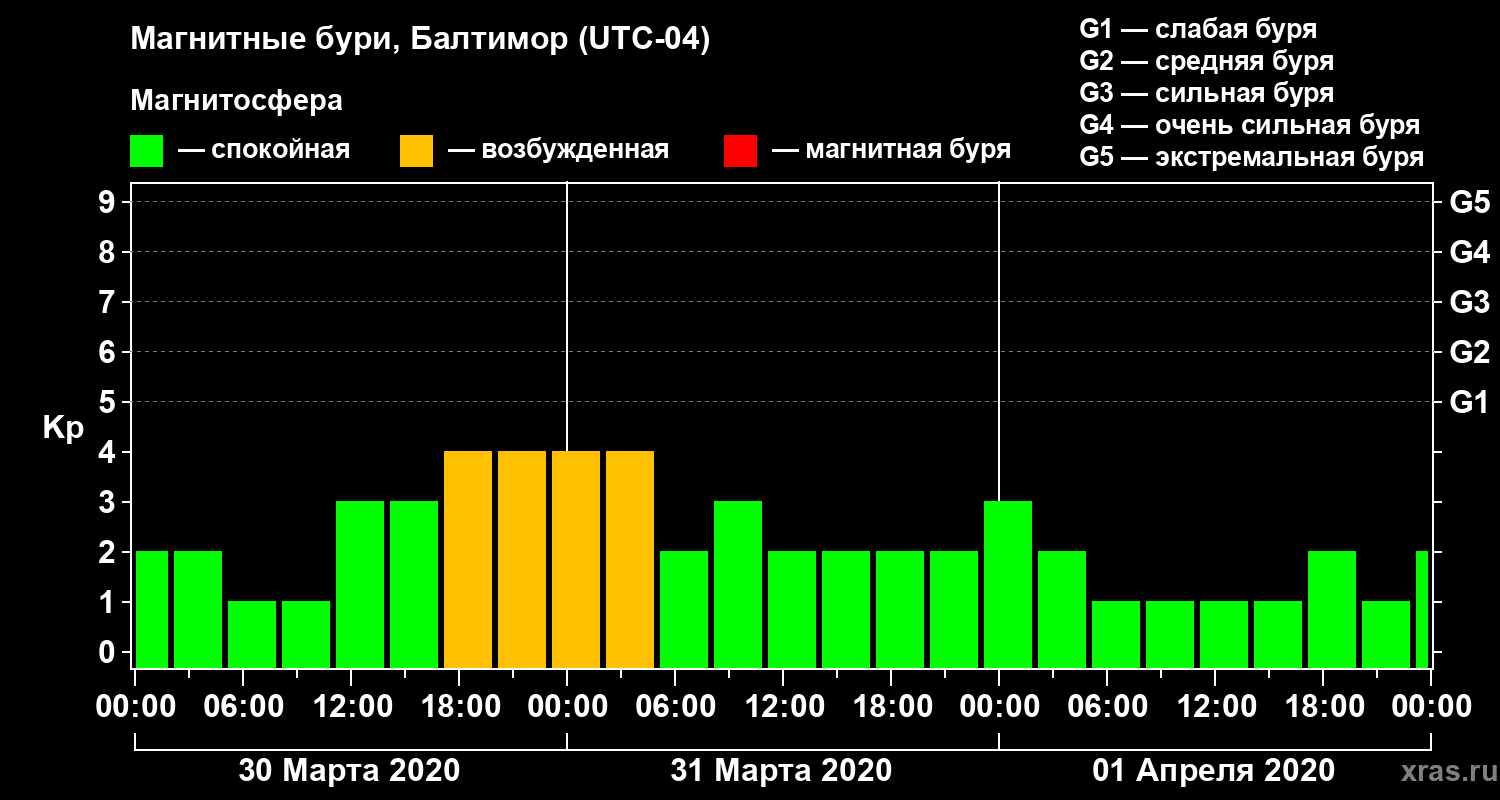Click the 'Kp' axis label
The image size is (1500, 800).
click(63, 427)
